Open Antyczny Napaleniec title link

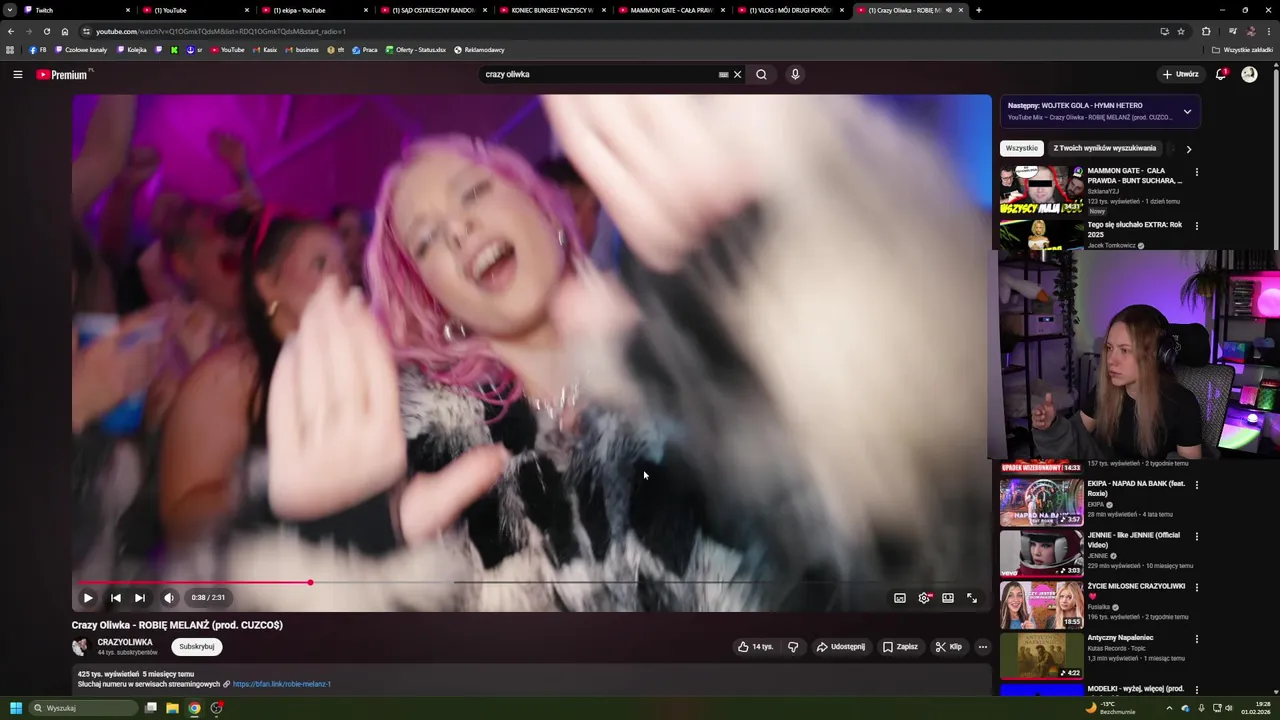1120,637
